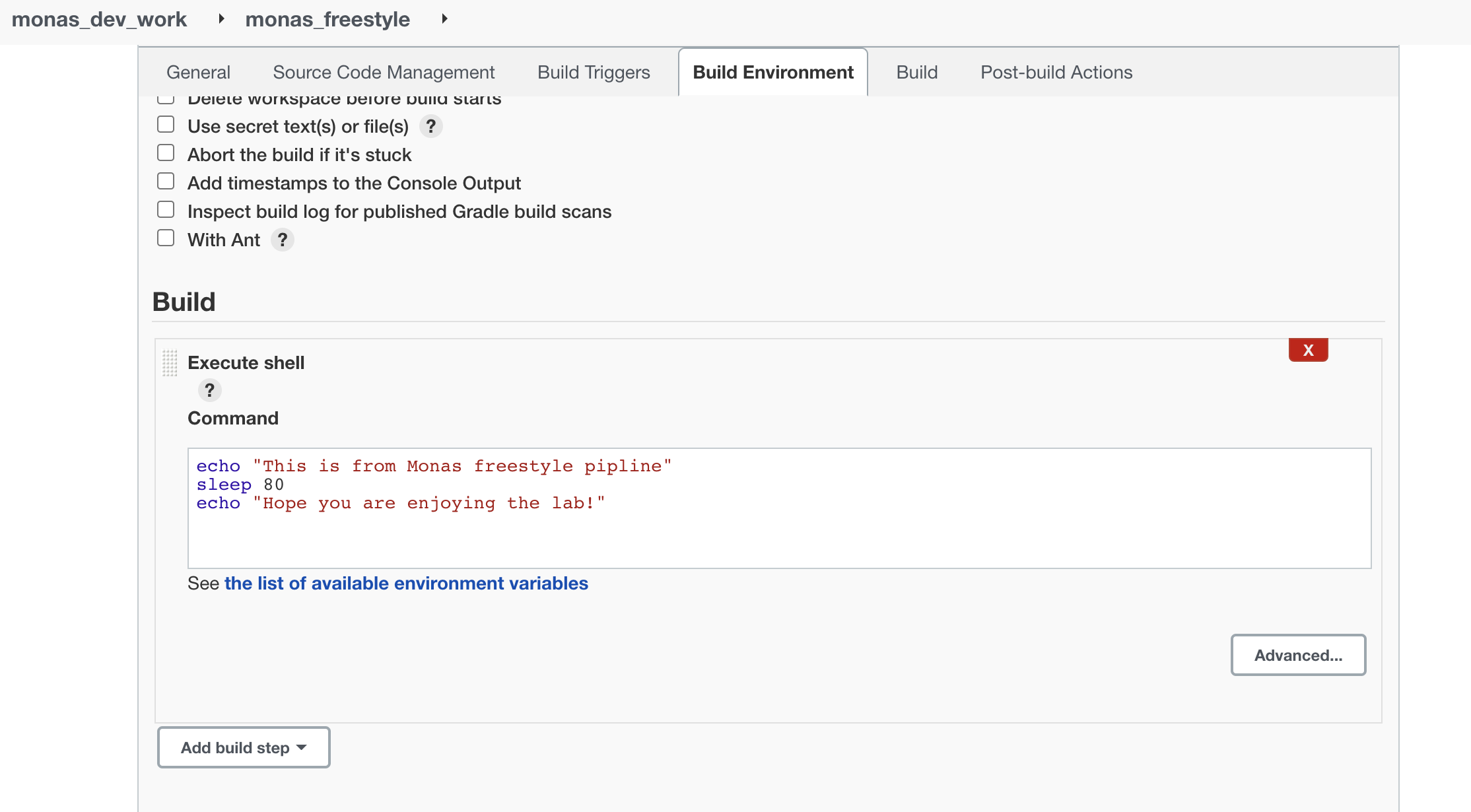Tick the With Ant checkbox
The image size is (1471, 812).
click(166, 238)
